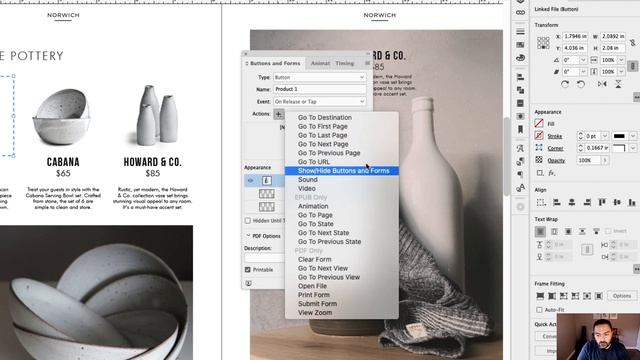
Task: Select Wrap around object shape icon
Action: point(568,231)
